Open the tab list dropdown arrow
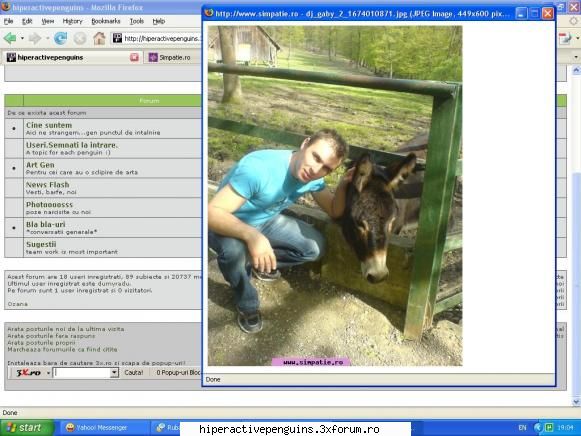Screen dimensions: 581x436 [x=576, y=57]
